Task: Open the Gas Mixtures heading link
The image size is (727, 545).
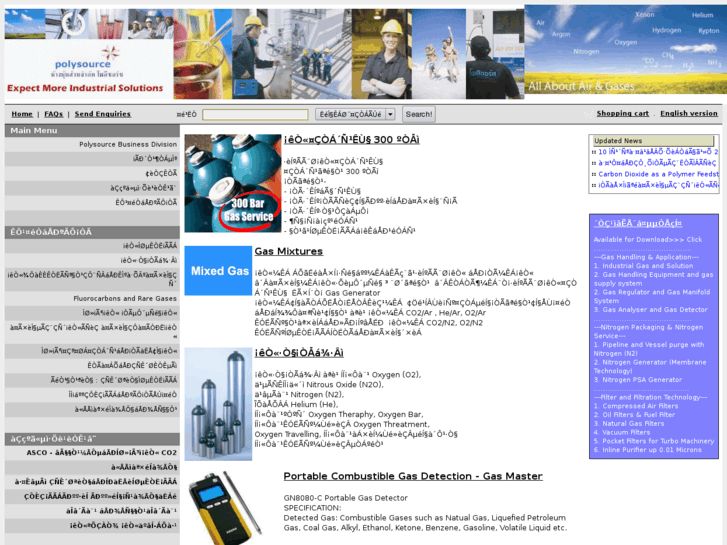Action: [288, 251]
